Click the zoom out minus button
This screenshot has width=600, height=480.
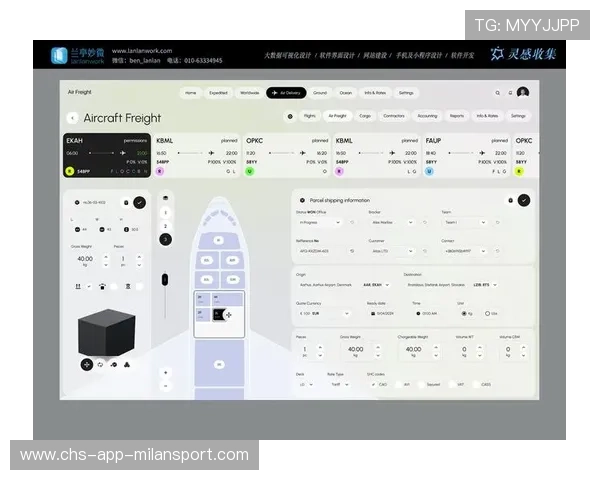tap(165, 385)
